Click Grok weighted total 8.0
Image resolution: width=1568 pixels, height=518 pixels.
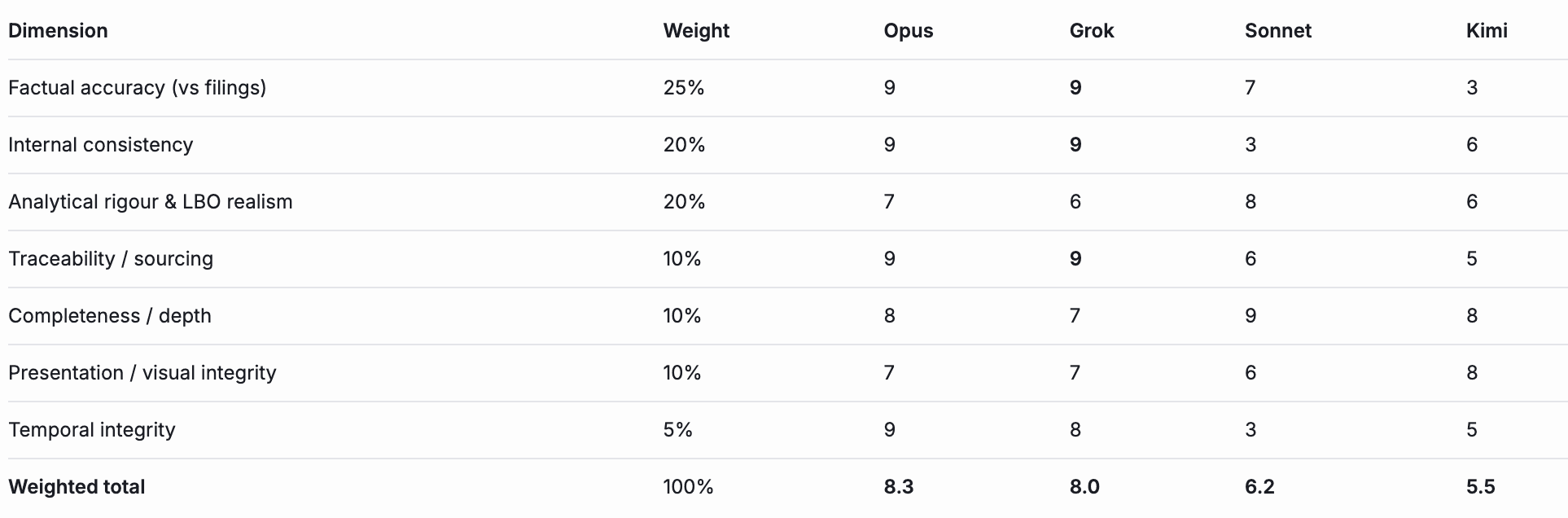(1084, 487)
